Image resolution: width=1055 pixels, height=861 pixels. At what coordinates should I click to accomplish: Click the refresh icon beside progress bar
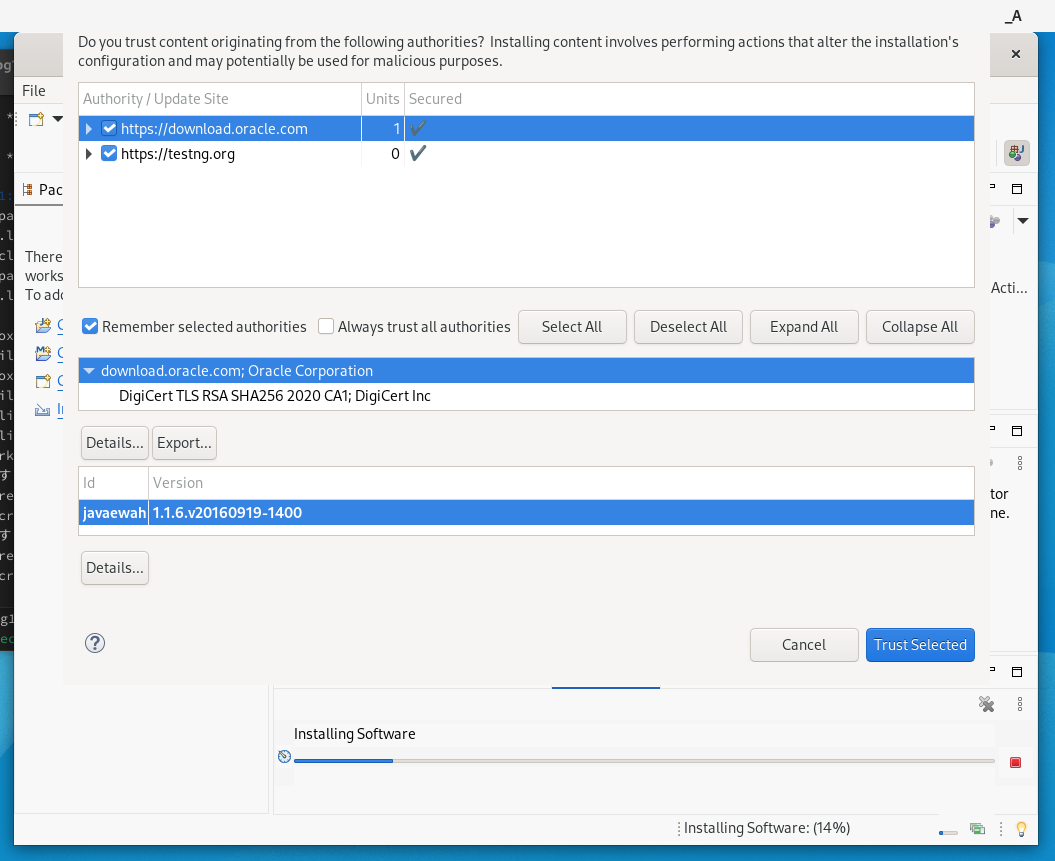(285, 757)
